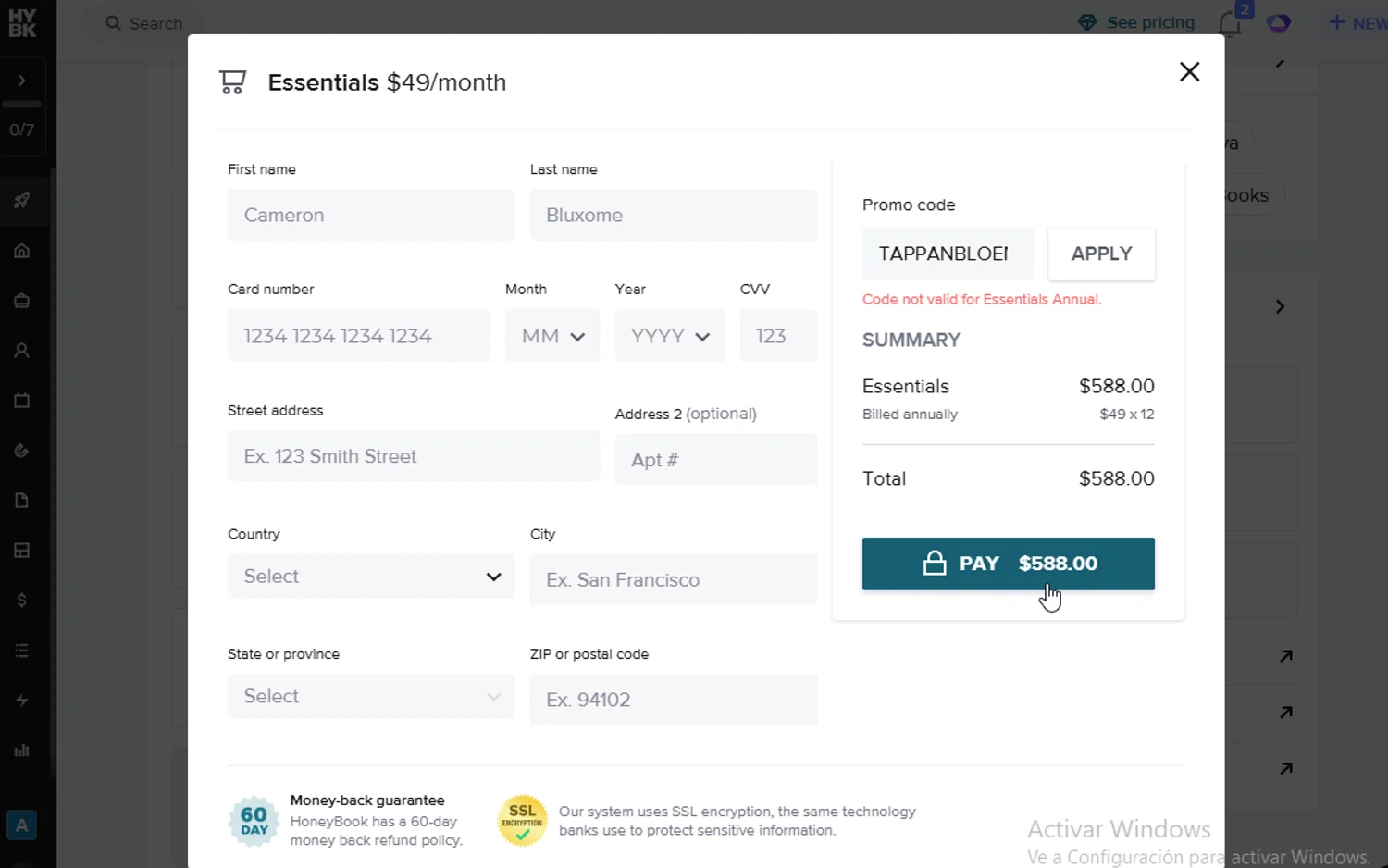
Task: Click the 'Essentials $49/month' dialog title
Action: [x=387, y=82]
